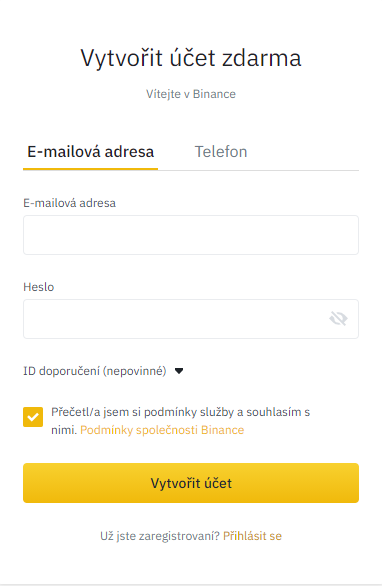The image size is (382, 586).
Task: Click the Vytvořit účet zdarma heading
Action: [x=191, y=58]
